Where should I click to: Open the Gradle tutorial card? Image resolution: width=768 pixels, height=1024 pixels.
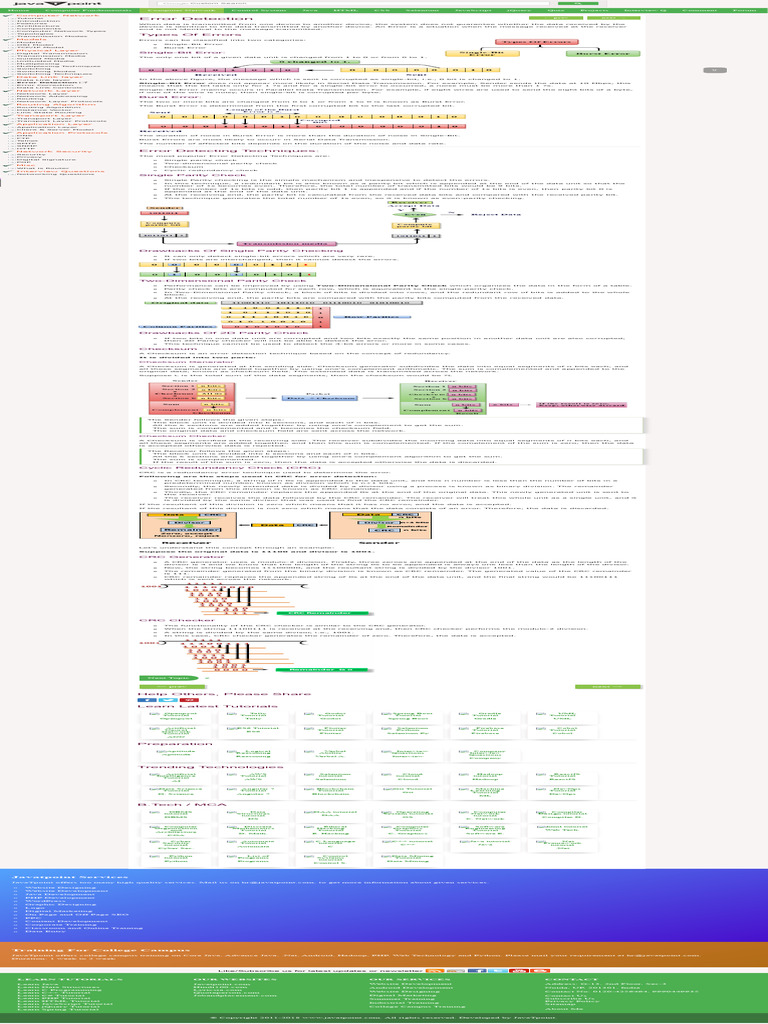(486, 716)
